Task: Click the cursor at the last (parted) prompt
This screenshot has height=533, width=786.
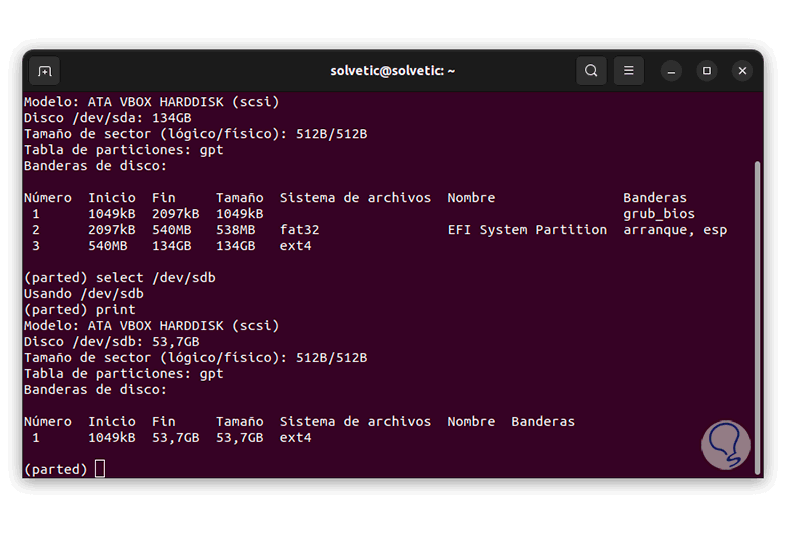Action: pyautogui.click(x=100, y=469)
